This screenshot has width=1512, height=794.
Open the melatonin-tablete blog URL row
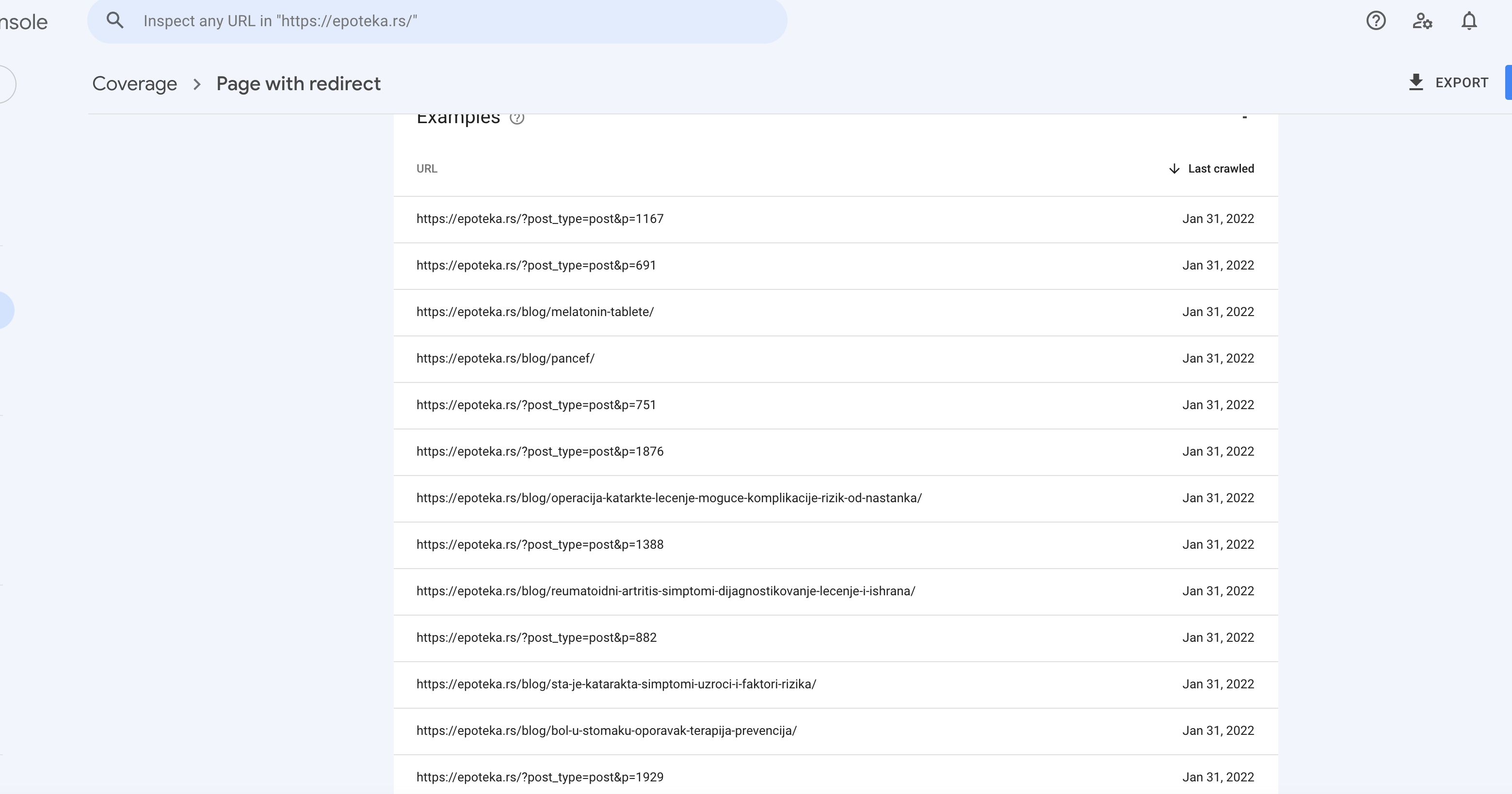tap(836, 312)
